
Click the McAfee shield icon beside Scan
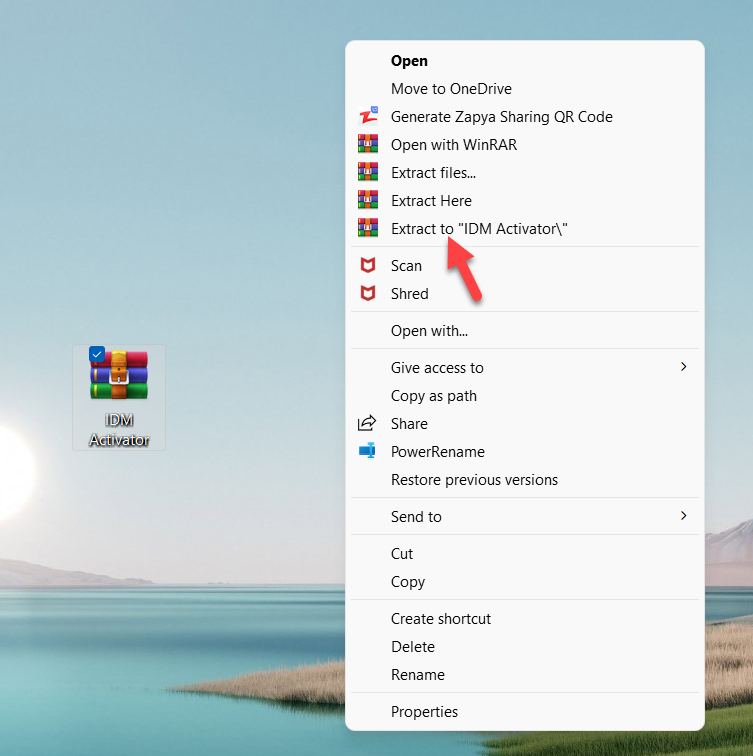[x=368, y=266]
